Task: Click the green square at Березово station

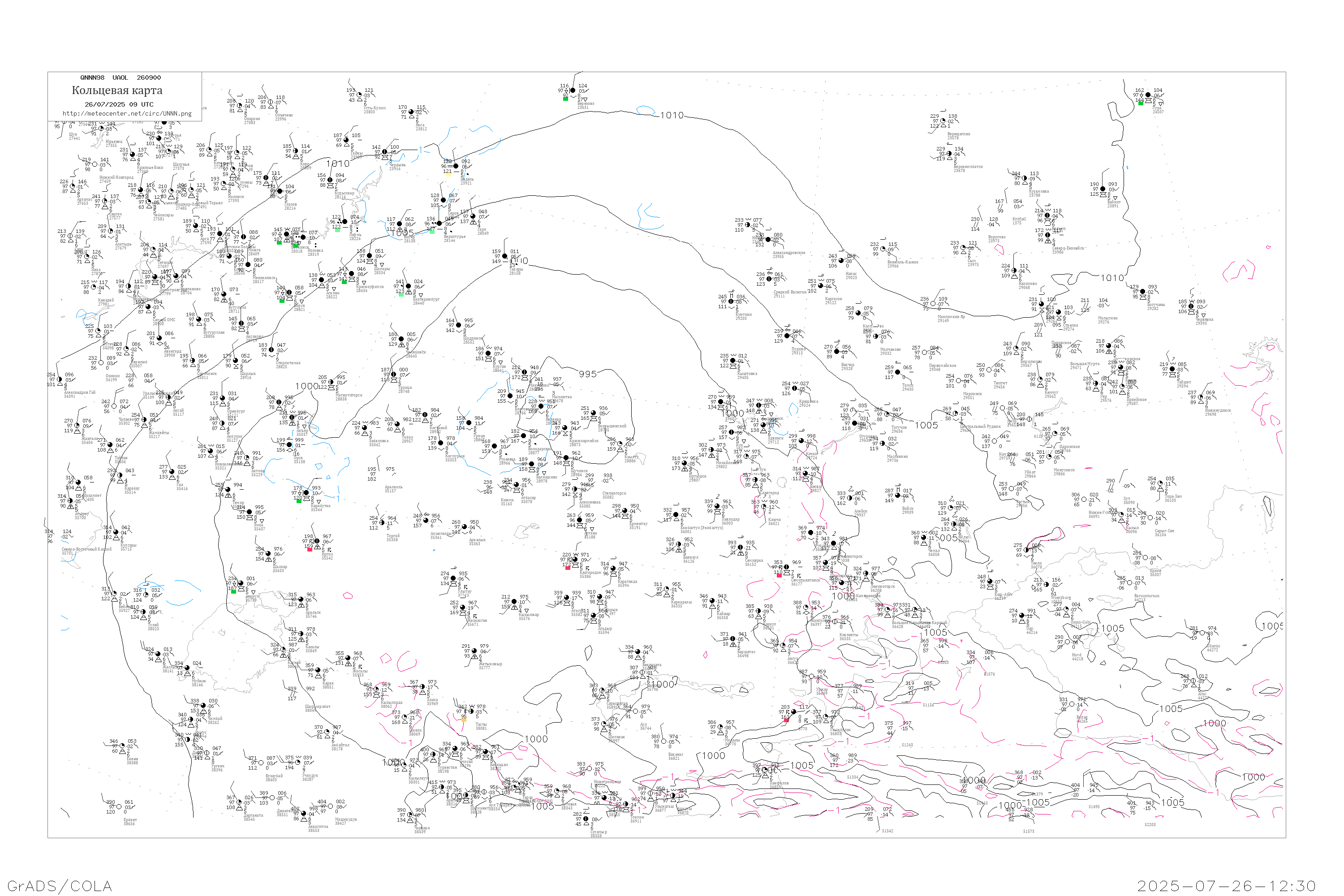Action: pos(565,99)
